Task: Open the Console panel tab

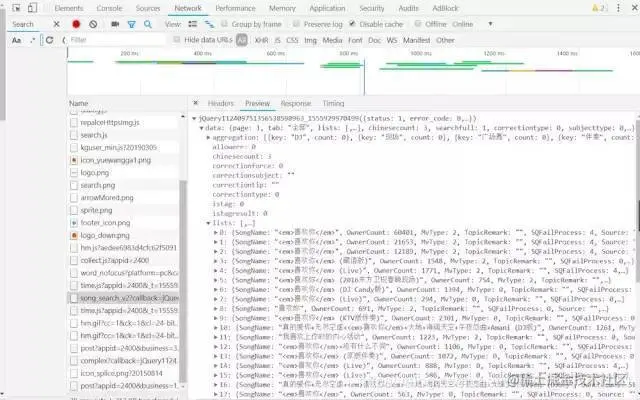Action: pyautogui.click(x=109, y=8)
